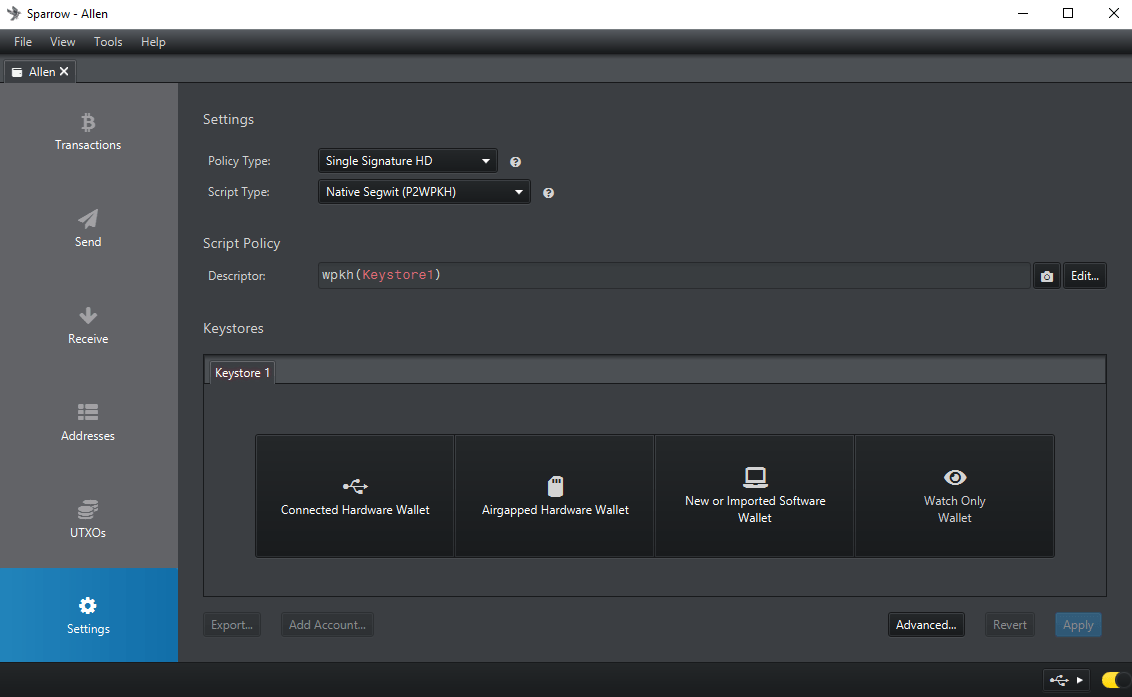Viewport: 1132px width, 697px height.
Task: Click the camera icon beside the descriptor
Action: coord(1047,276)
